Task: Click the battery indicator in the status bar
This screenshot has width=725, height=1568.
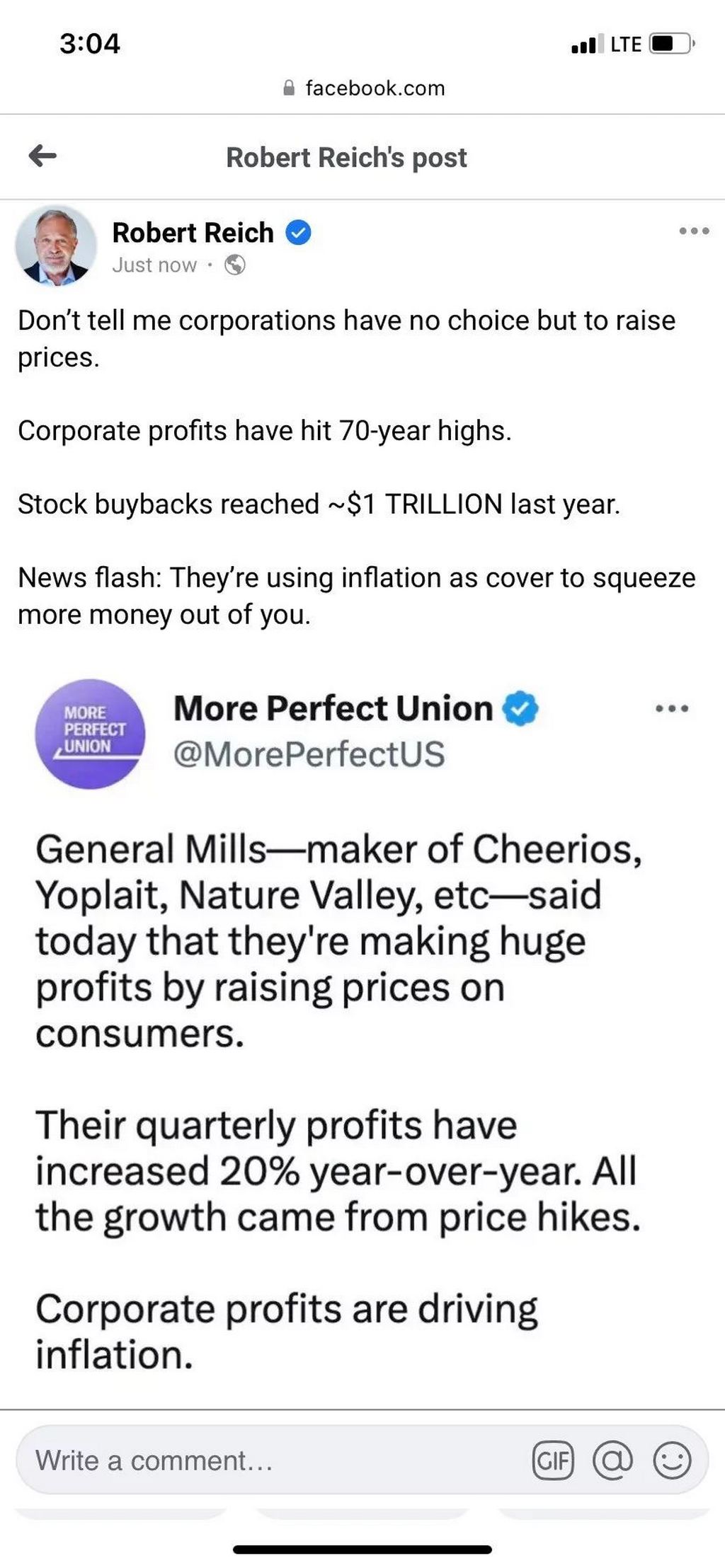Action: click(668, 44)
